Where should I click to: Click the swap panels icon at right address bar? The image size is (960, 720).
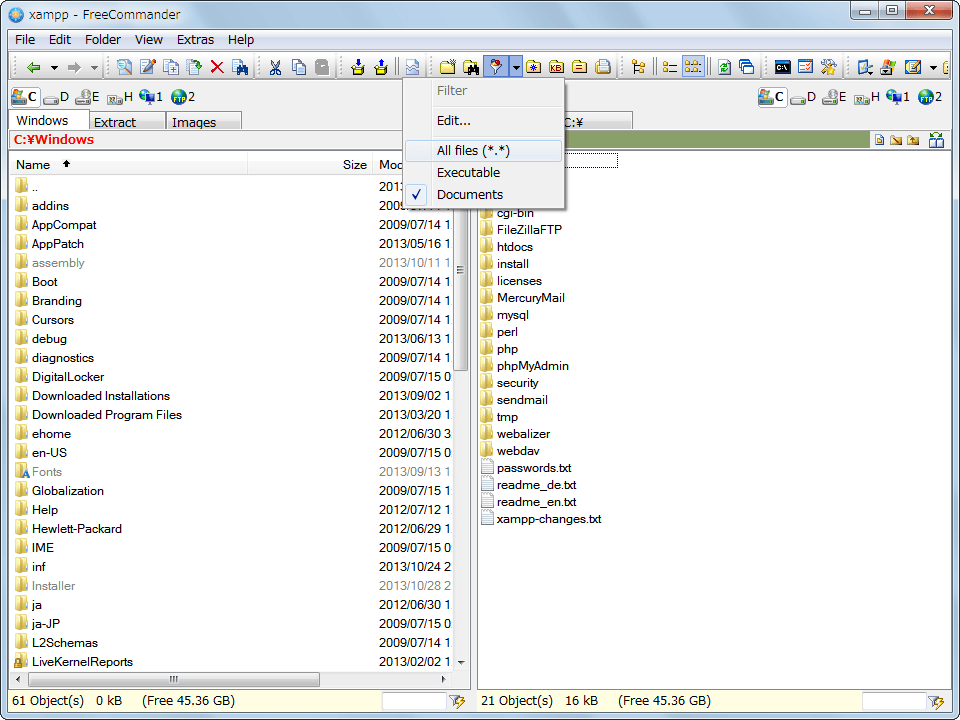[x=936, y=140]
